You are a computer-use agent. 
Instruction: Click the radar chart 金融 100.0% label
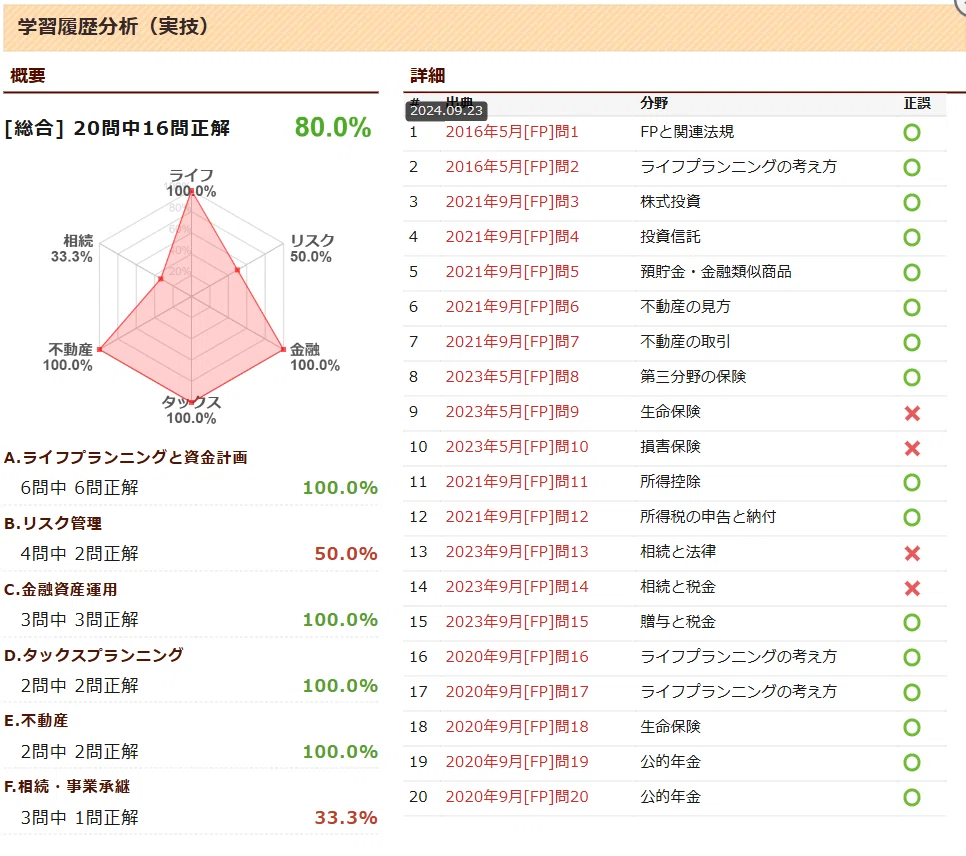pyautogui.click(x=315, y=357)
